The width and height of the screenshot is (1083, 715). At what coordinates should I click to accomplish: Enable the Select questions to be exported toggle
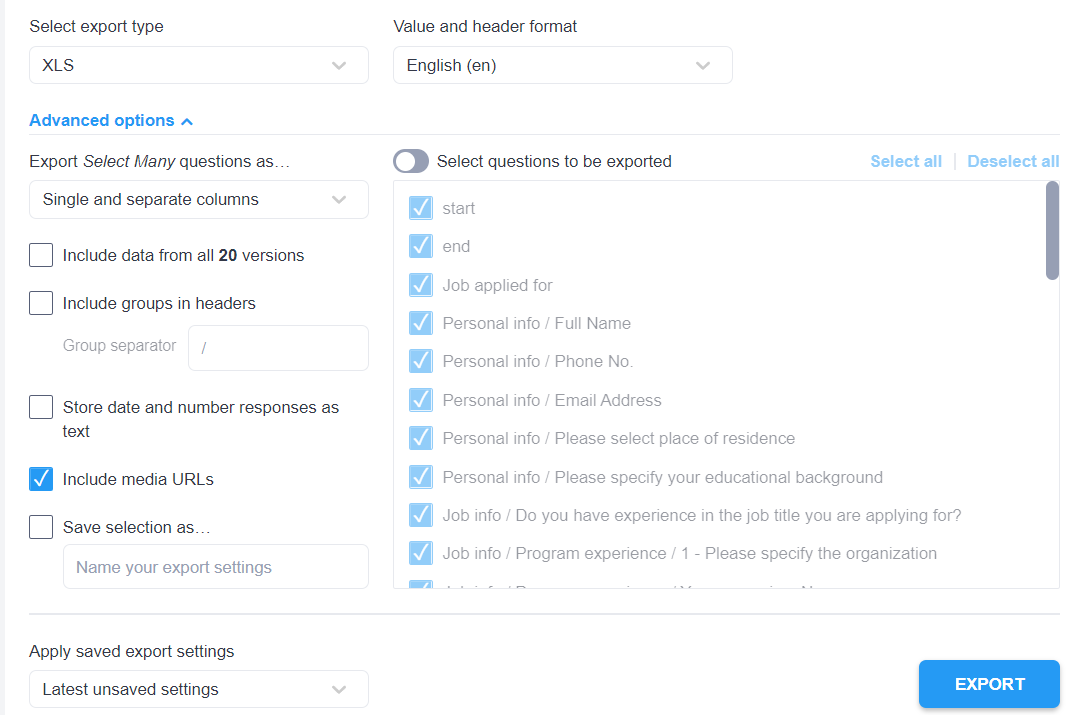(410, 161)
